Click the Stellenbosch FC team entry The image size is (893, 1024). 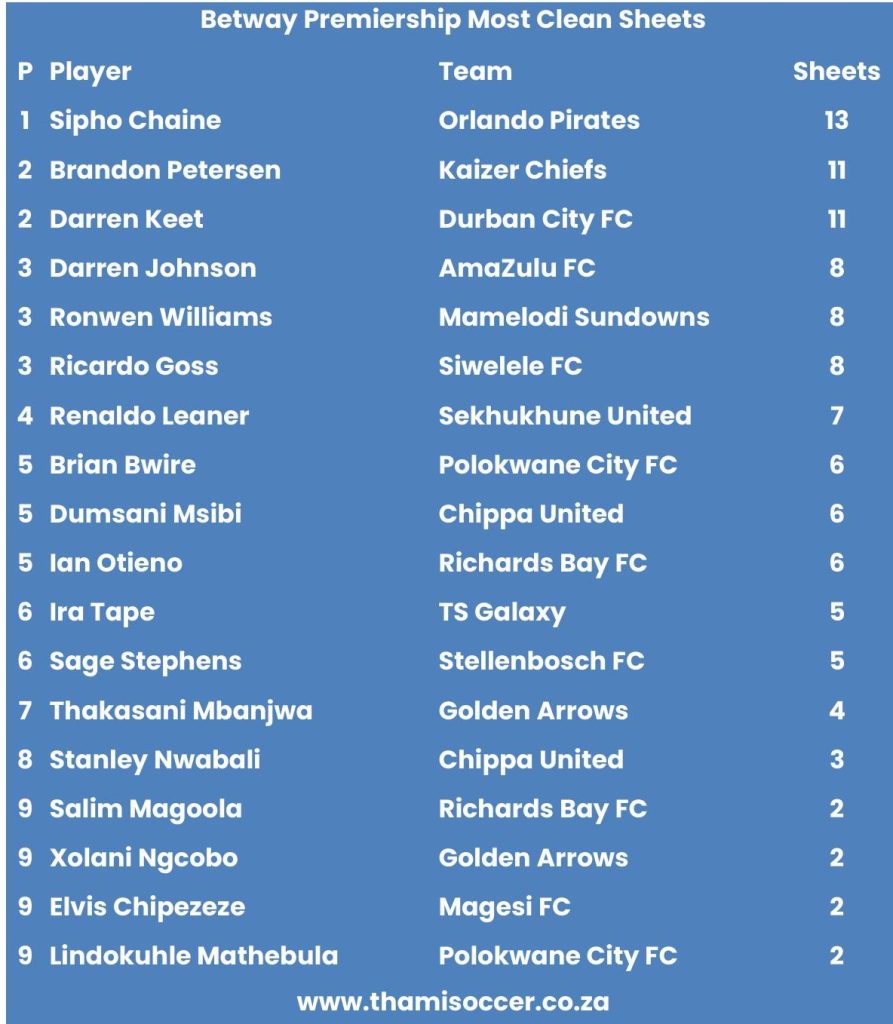(541, 661)
